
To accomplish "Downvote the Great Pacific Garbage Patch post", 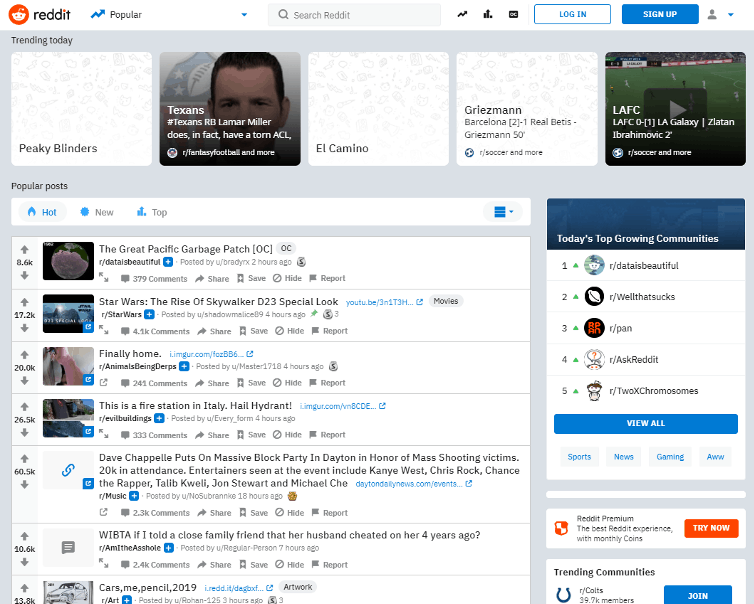I will (x=25, y=276).
